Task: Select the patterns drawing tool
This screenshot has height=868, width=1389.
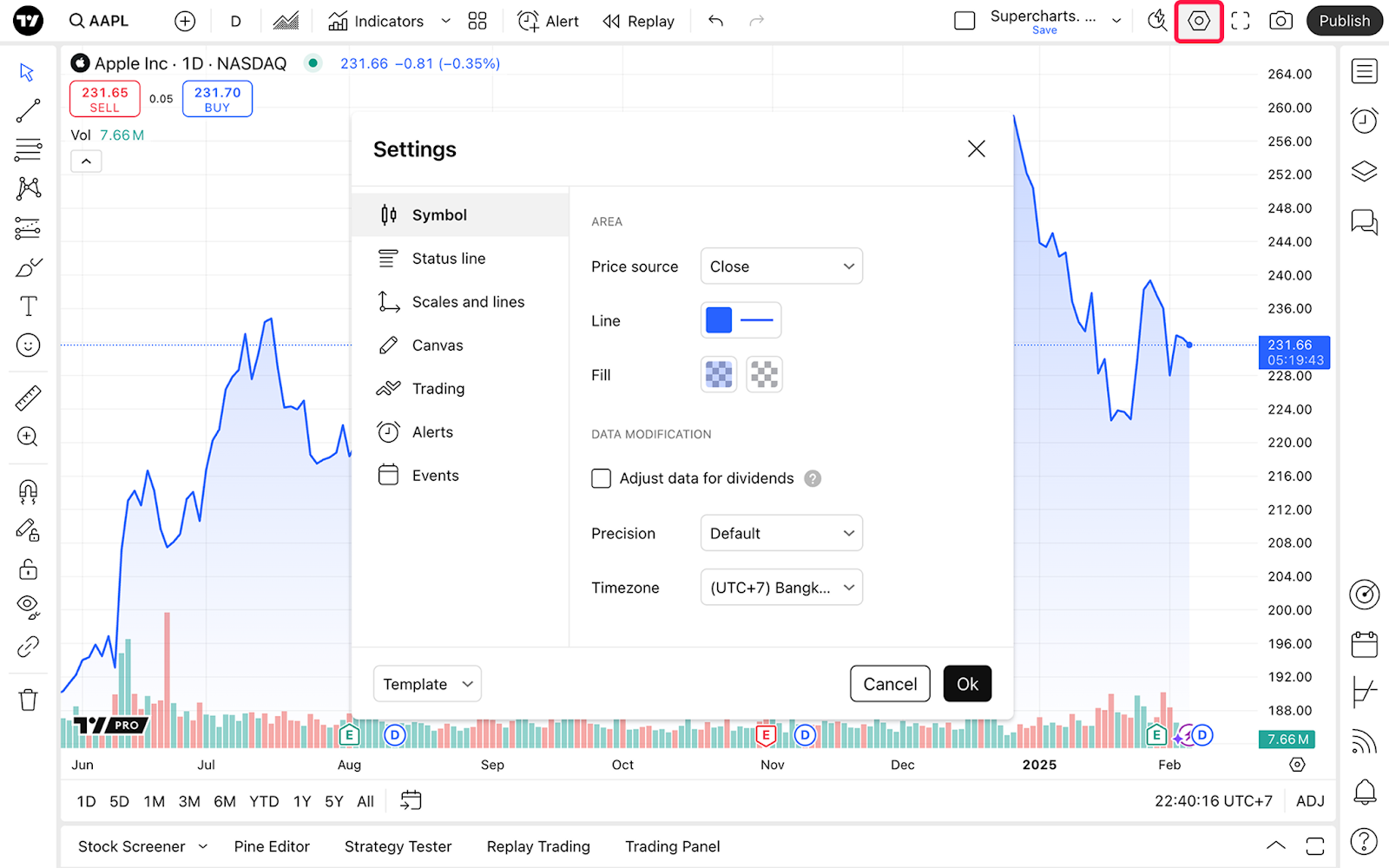Action: click(x=28, y=188)
